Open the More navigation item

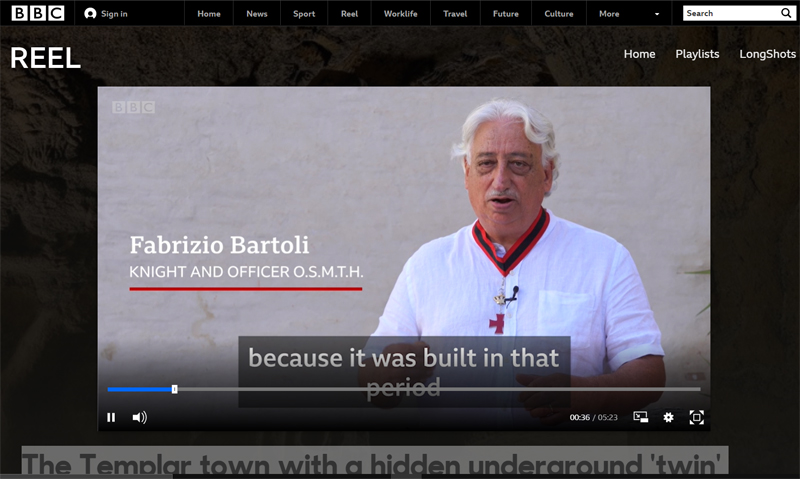609,14
